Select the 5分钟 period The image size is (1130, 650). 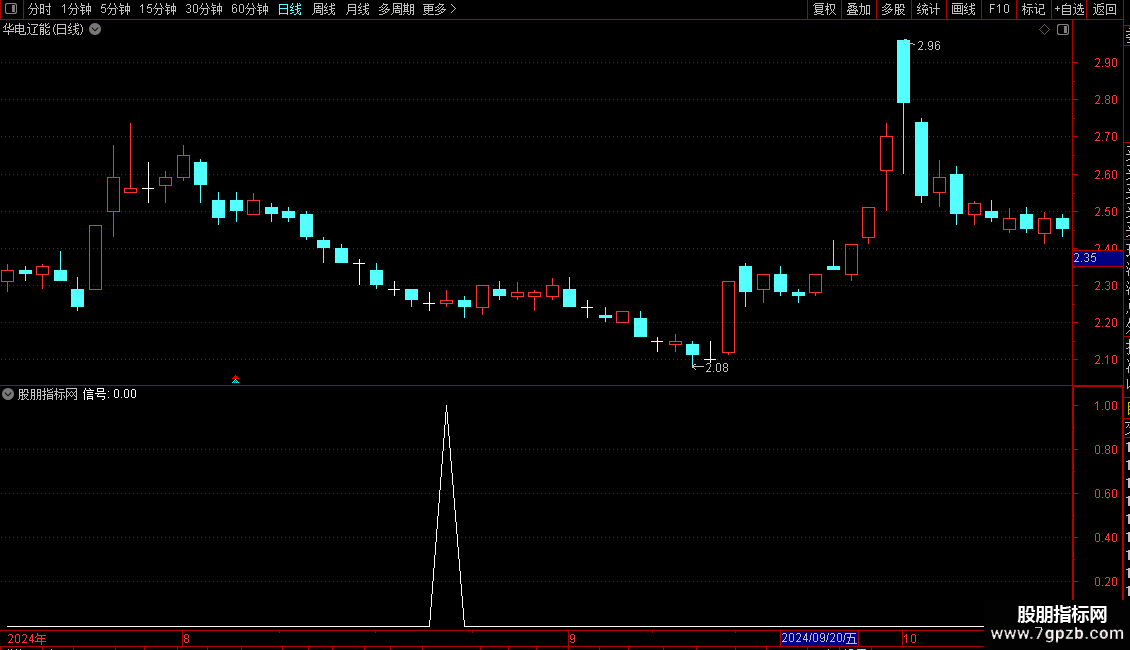point(115,9)
